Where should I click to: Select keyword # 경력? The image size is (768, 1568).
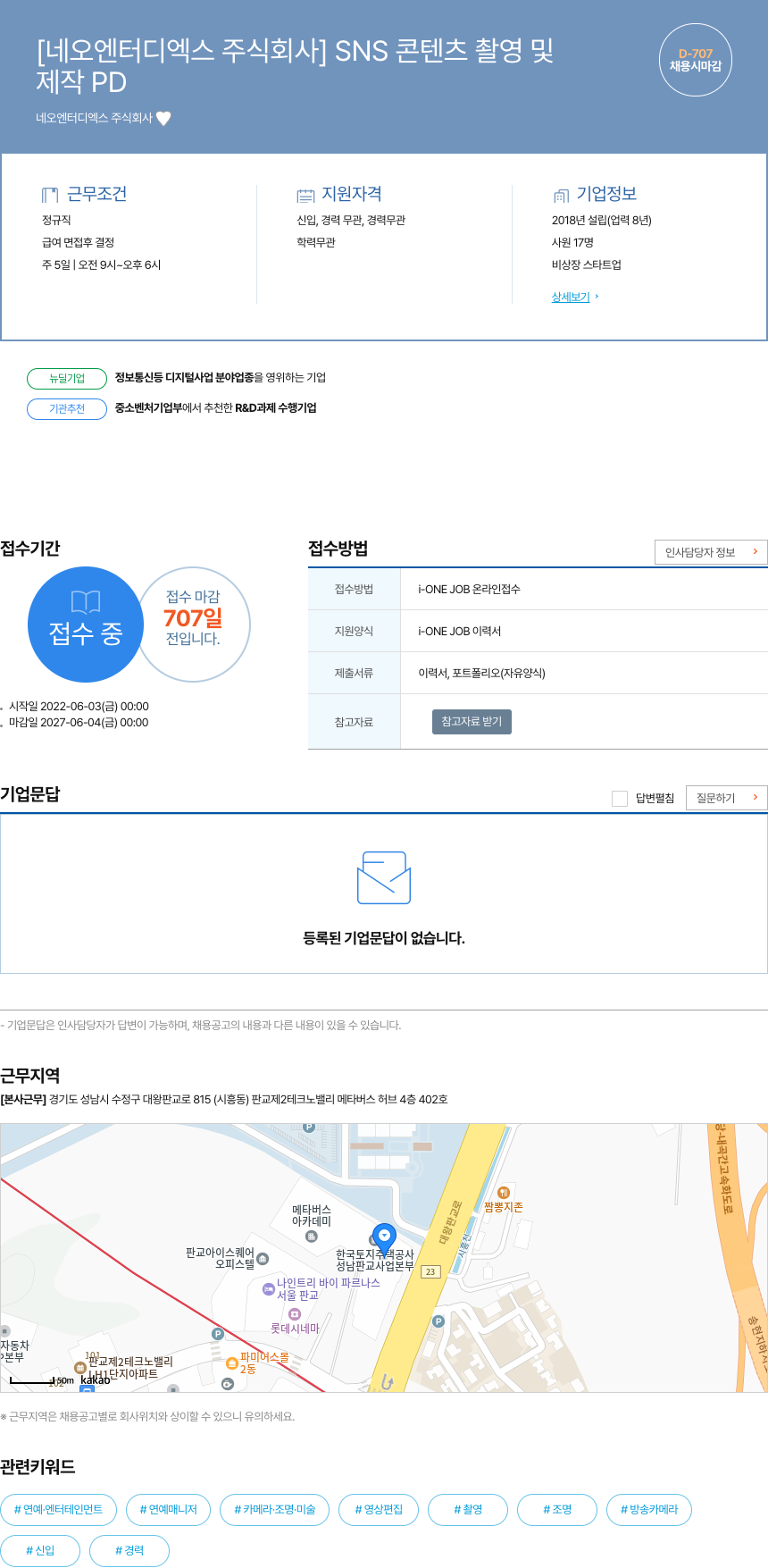(129, 1550)
